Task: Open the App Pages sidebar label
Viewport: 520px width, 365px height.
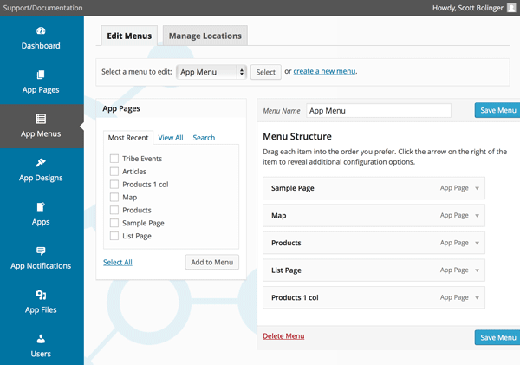Action: coord(41,90)
